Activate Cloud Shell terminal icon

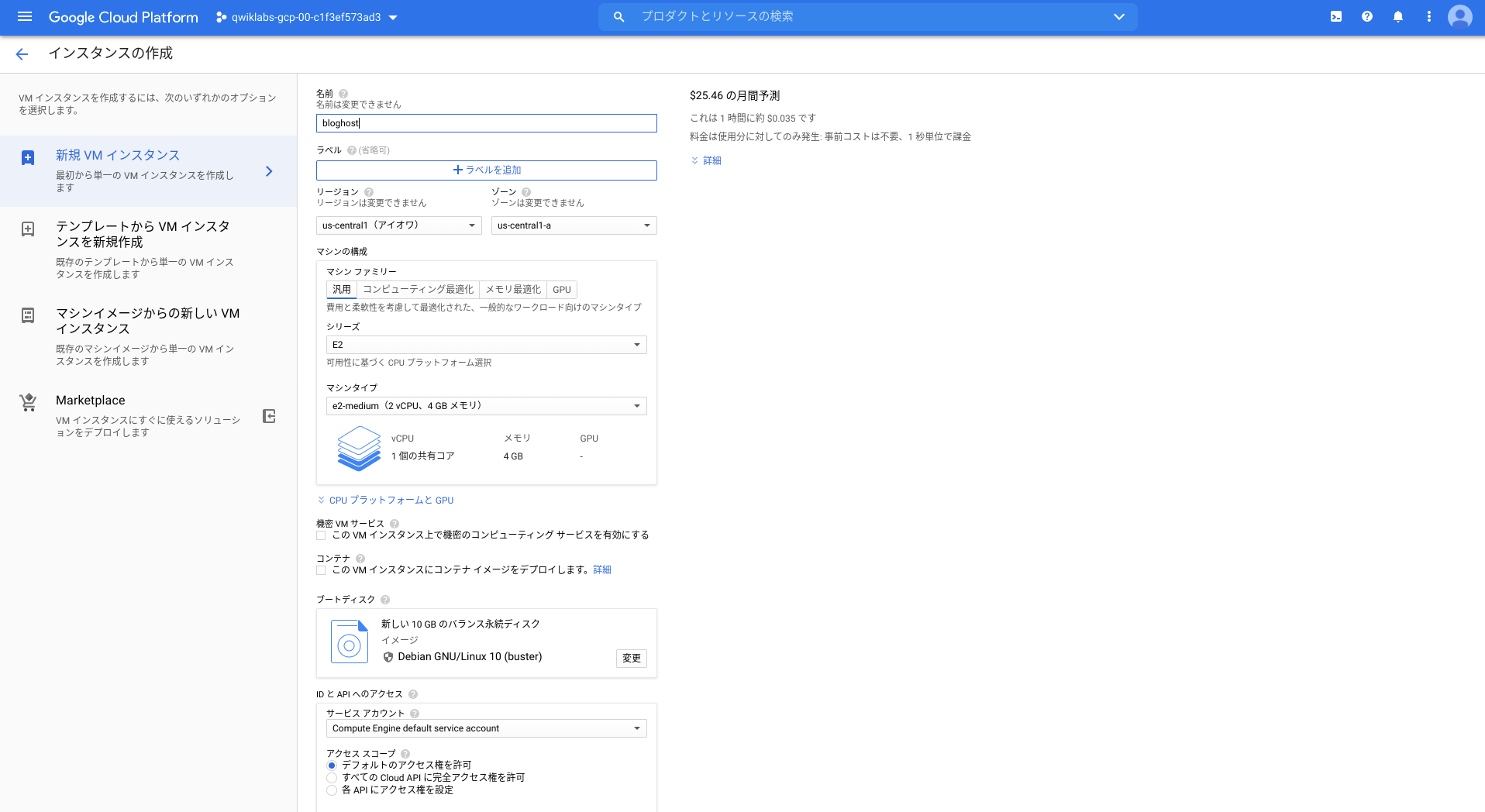coord(1336,16)
